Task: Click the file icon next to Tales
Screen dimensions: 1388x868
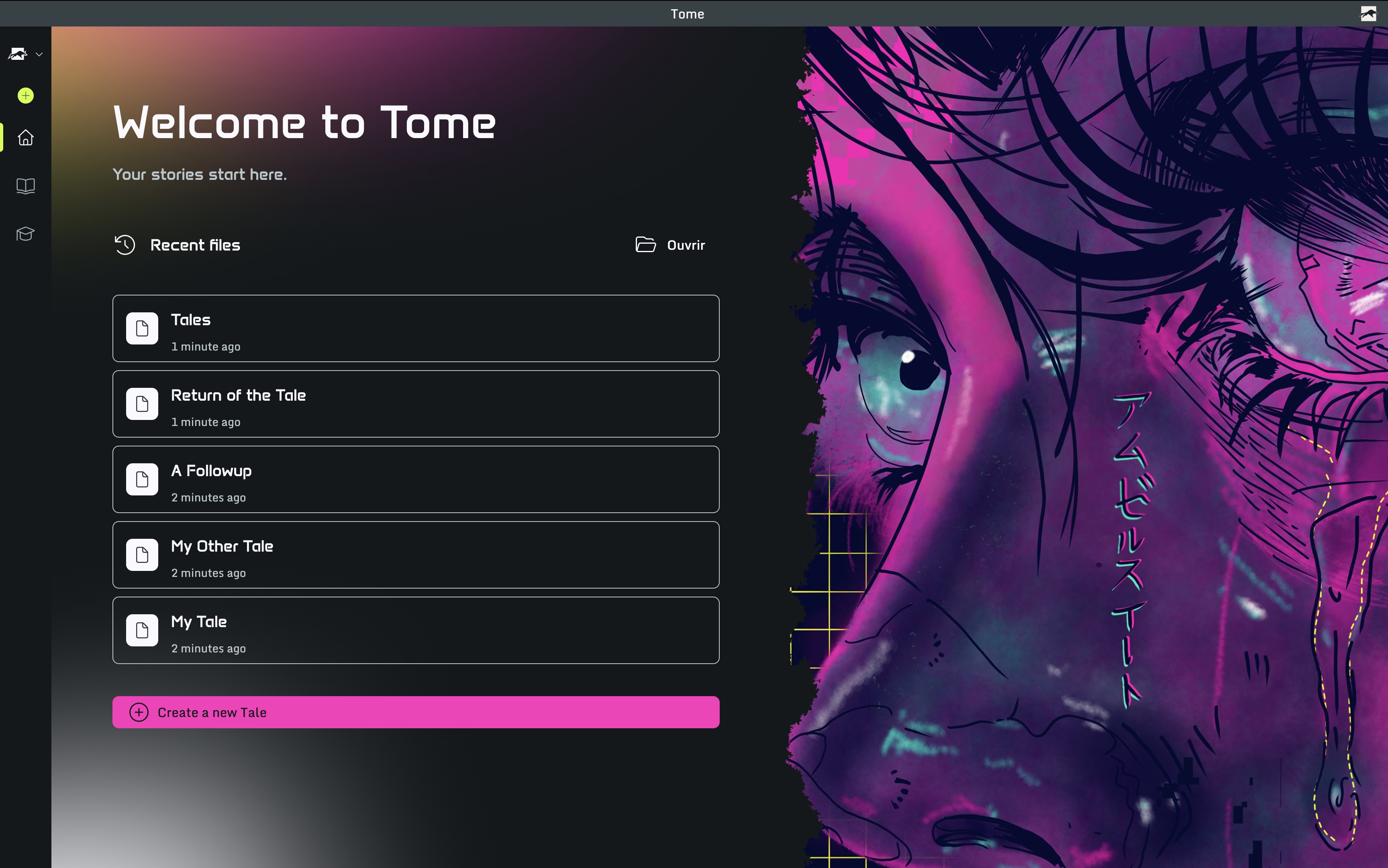Action: point(143,328)
